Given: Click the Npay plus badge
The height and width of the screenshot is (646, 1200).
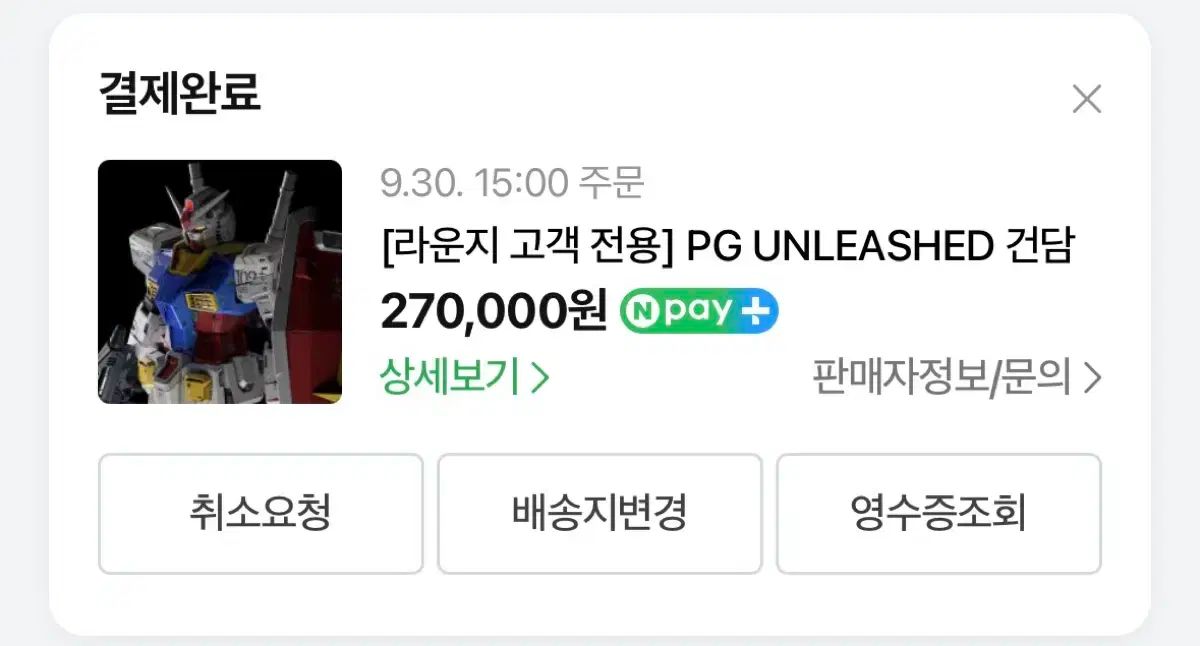Looking at the screenshot, I should [699, 312].
